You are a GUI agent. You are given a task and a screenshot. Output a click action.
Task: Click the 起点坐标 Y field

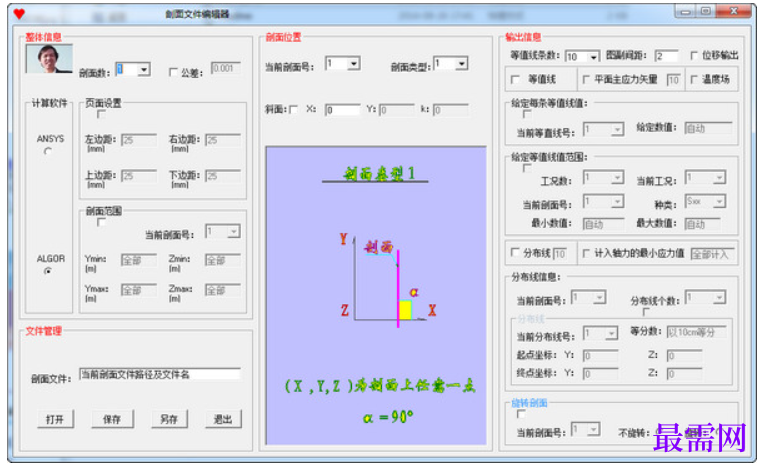[x=601, y=356]
